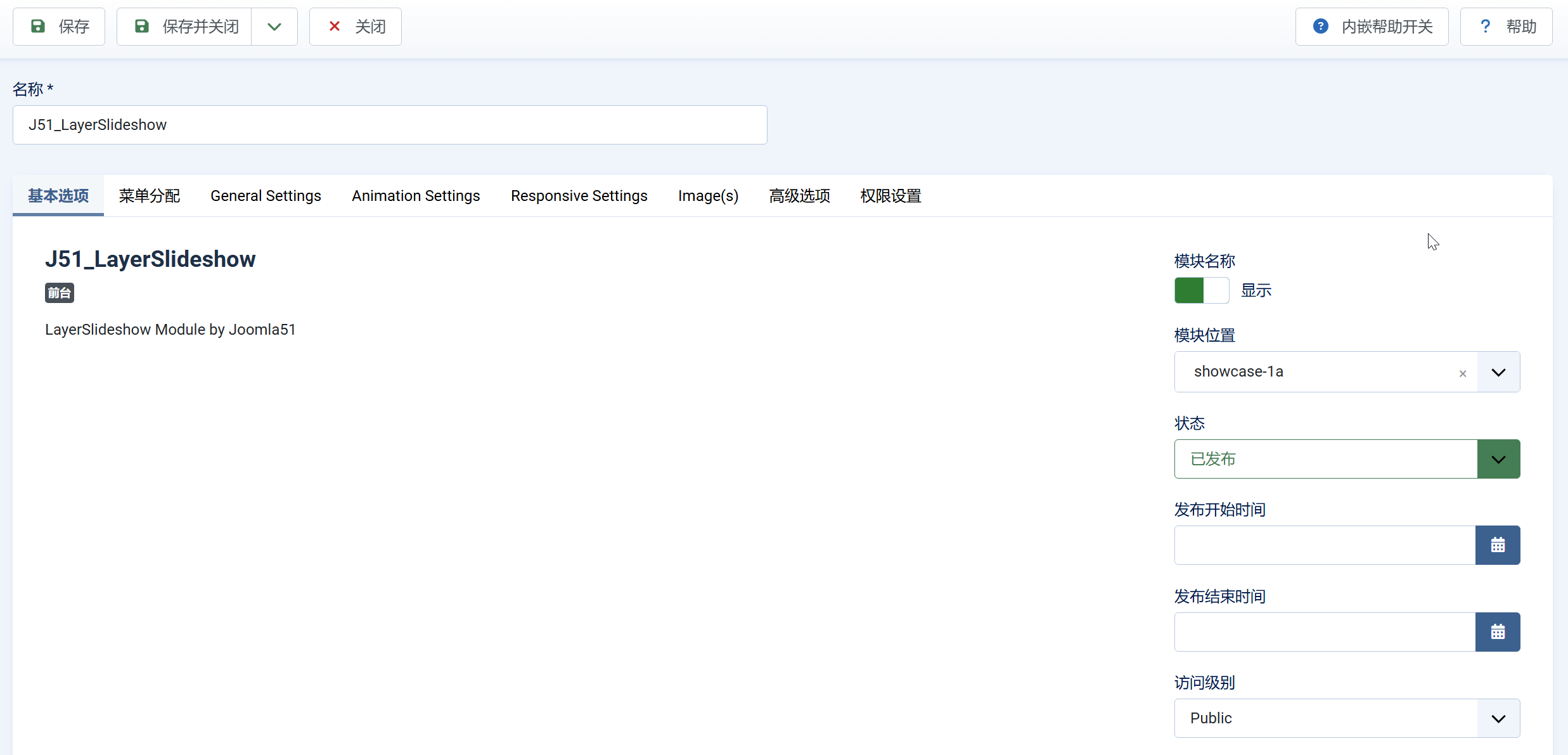
Task: Clear showcase-1a position with small x
Action: (x=1463, y=373)
